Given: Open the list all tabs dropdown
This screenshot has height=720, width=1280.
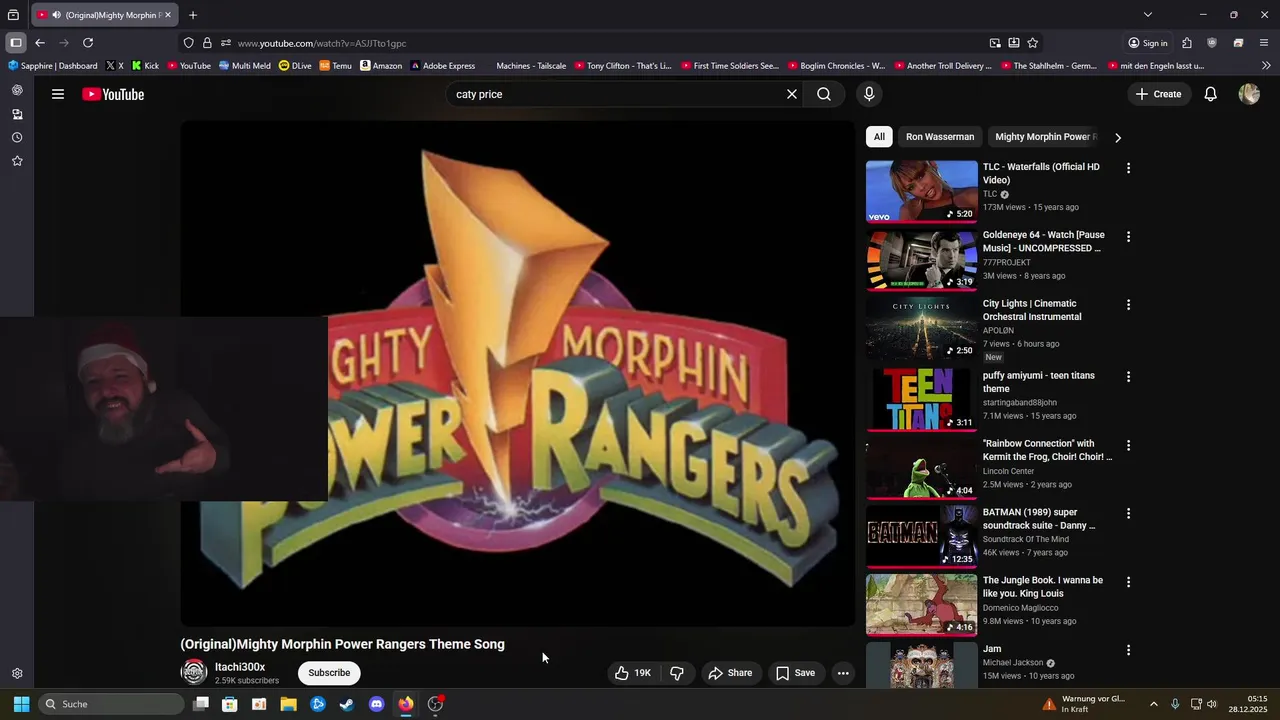Looking at the screenshot, I should [1148, 15].
